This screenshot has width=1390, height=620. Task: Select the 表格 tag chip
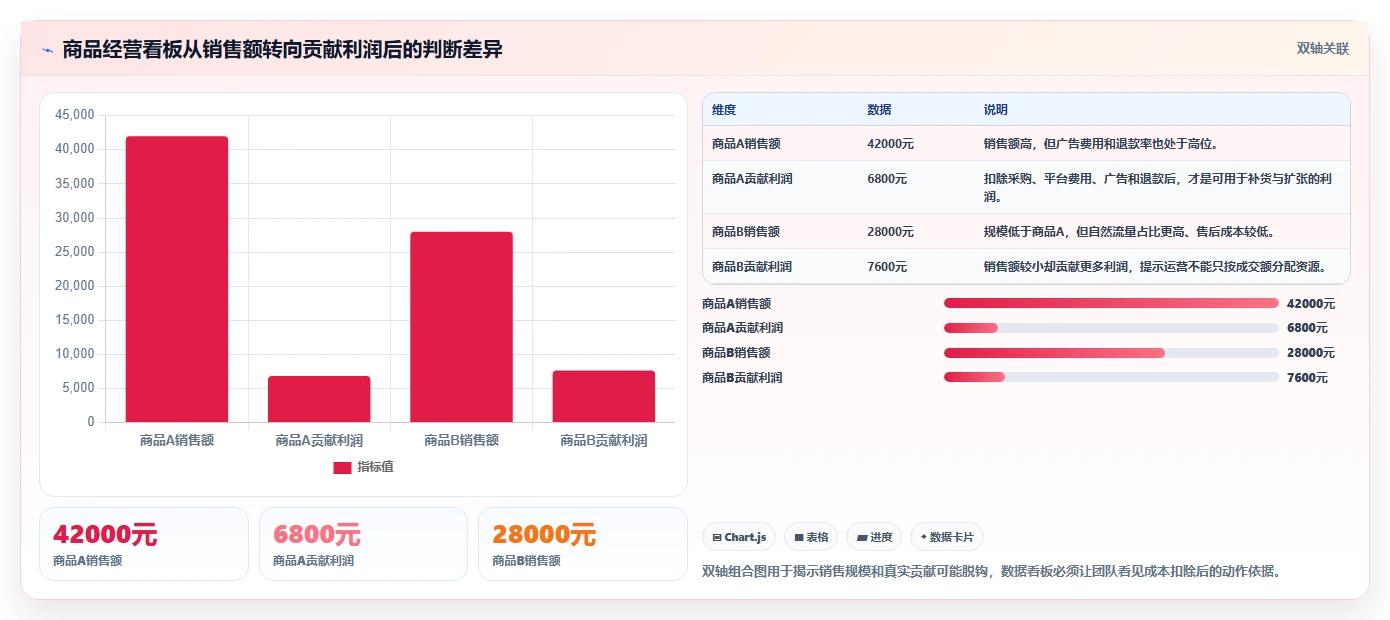(811, 537)
